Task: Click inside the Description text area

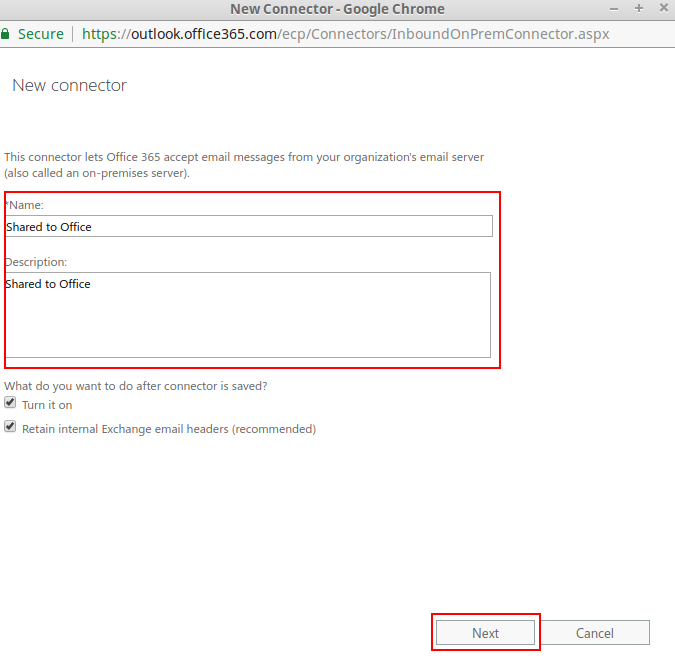Action: click(248, 315)
